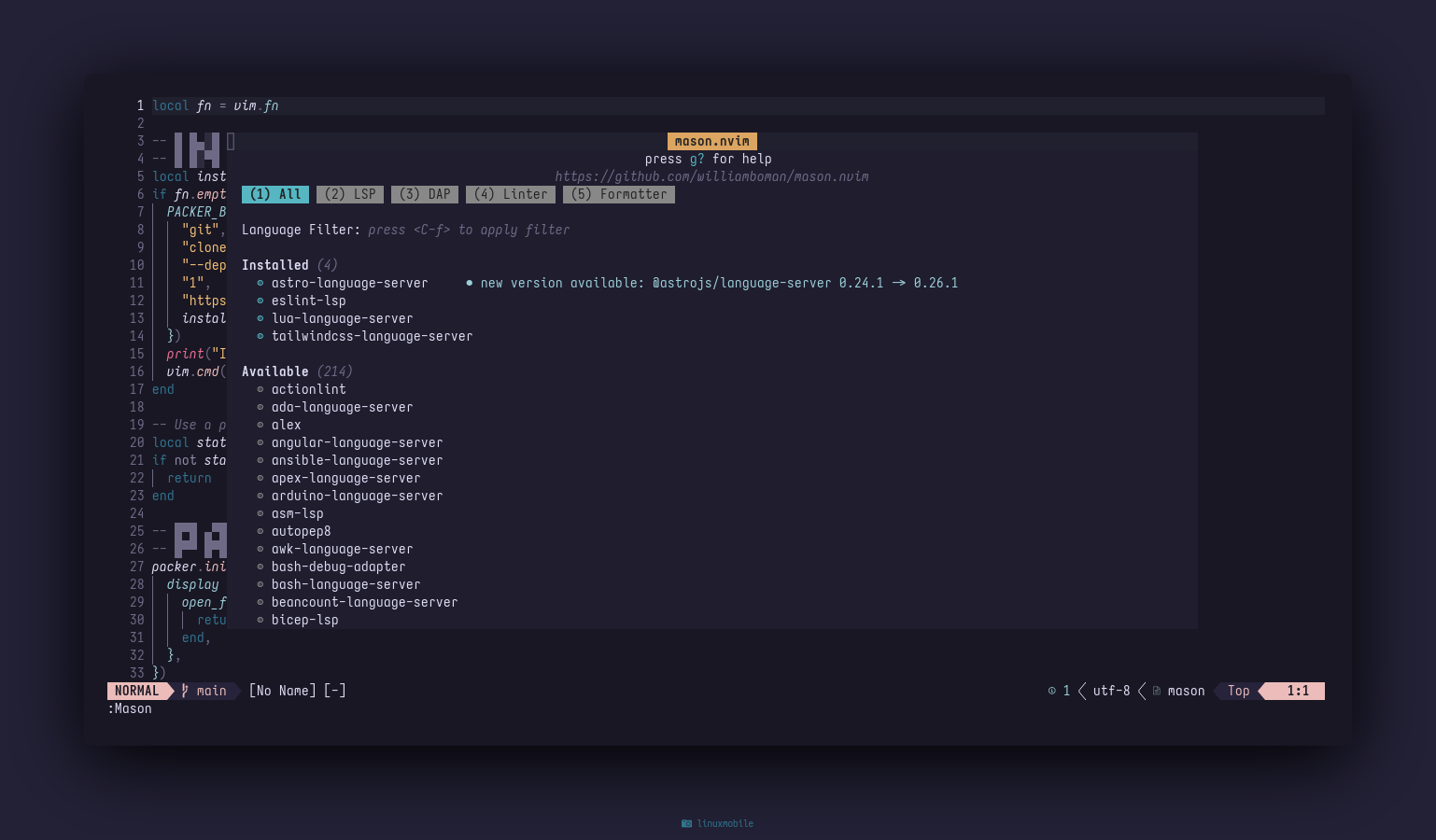Open the (5) Formatter tab
Image resolution: width=1436 pixels, height=840 pixels.
tap(619, 194)
